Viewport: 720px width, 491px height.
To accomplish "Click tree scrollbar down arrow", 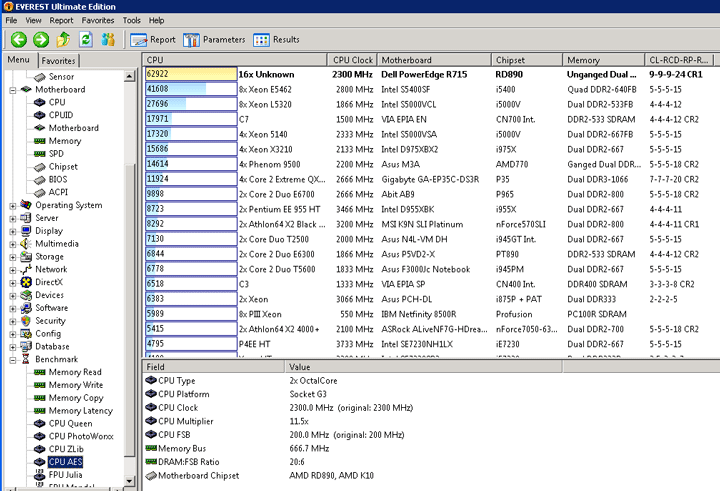I will coord(129,481).
